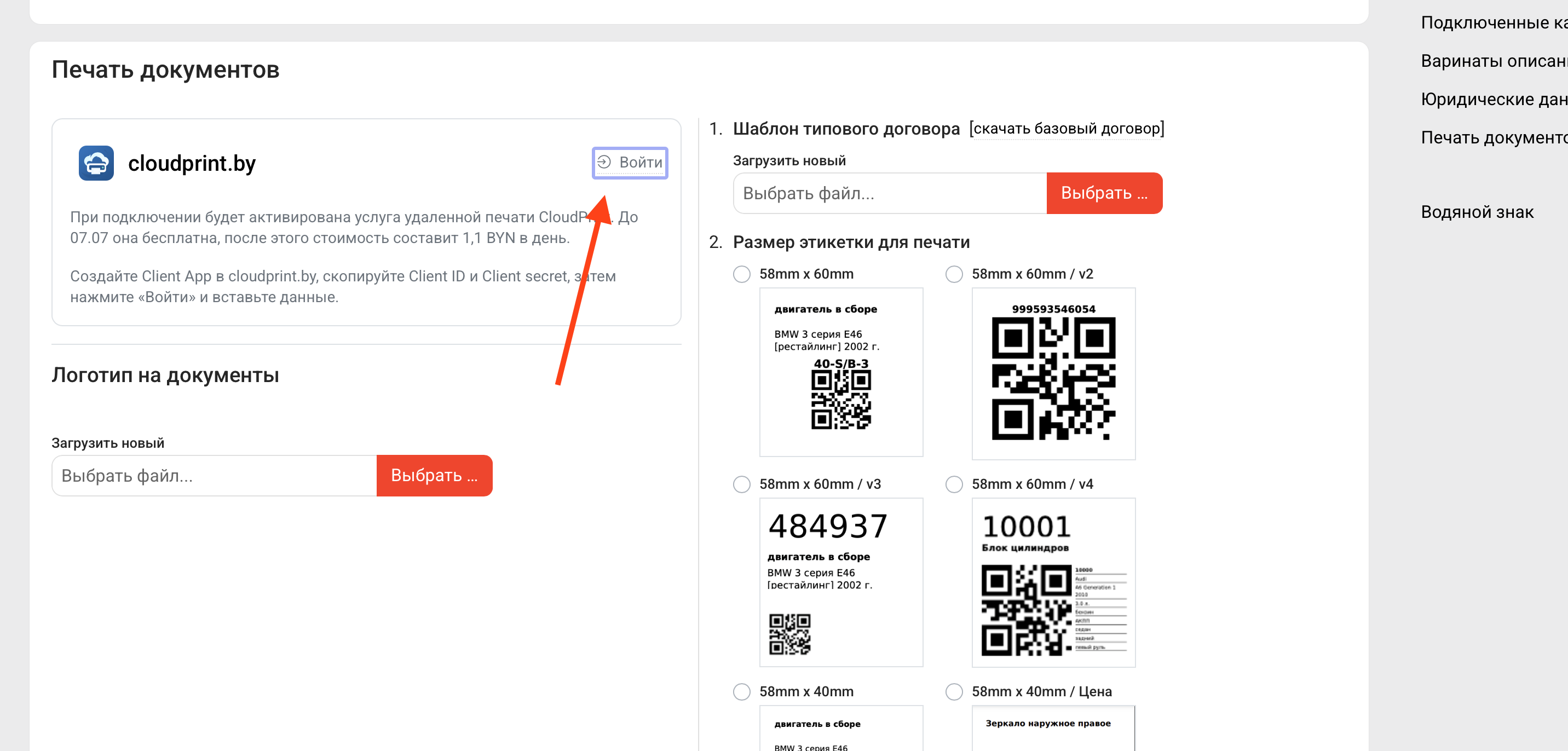The image size is (1568, 751).
Task: Choose the 58mm x 60mm / v4 radio
Action: (954, 484)
